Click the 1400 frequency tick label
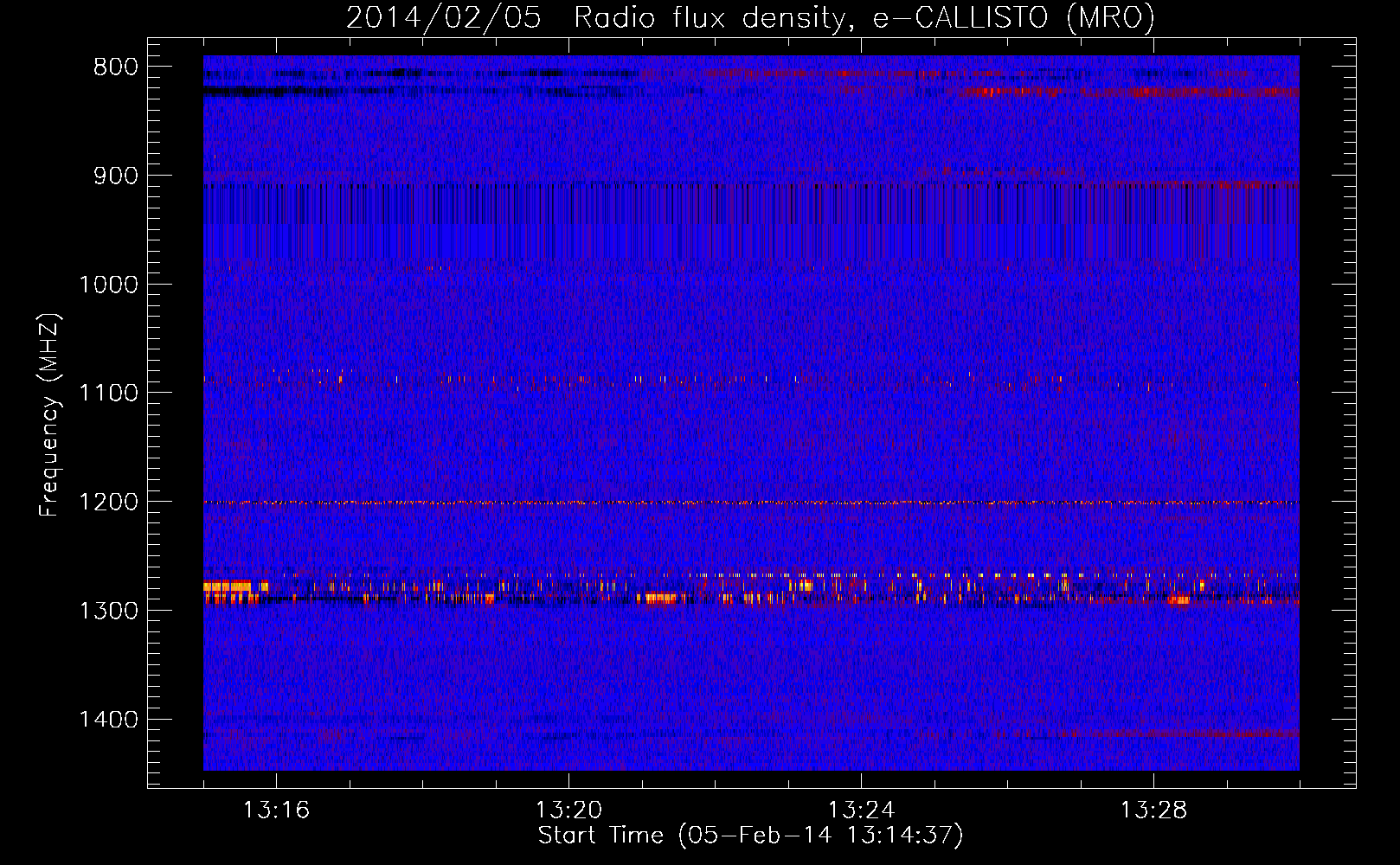Image resolution: width=1400 pixels, height=865 pixels. click(x=108, y=720)
